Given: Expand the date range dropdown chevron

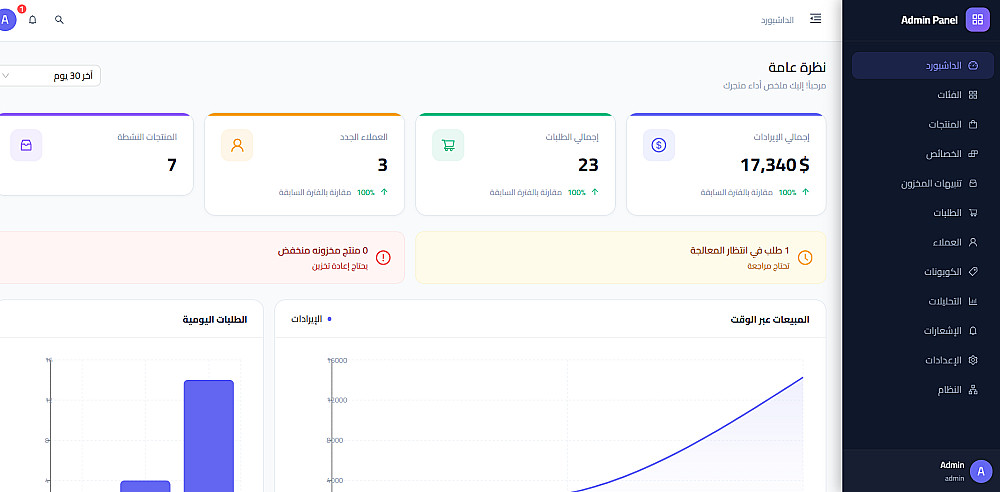Looking at the screenshot, I should 6,76.
